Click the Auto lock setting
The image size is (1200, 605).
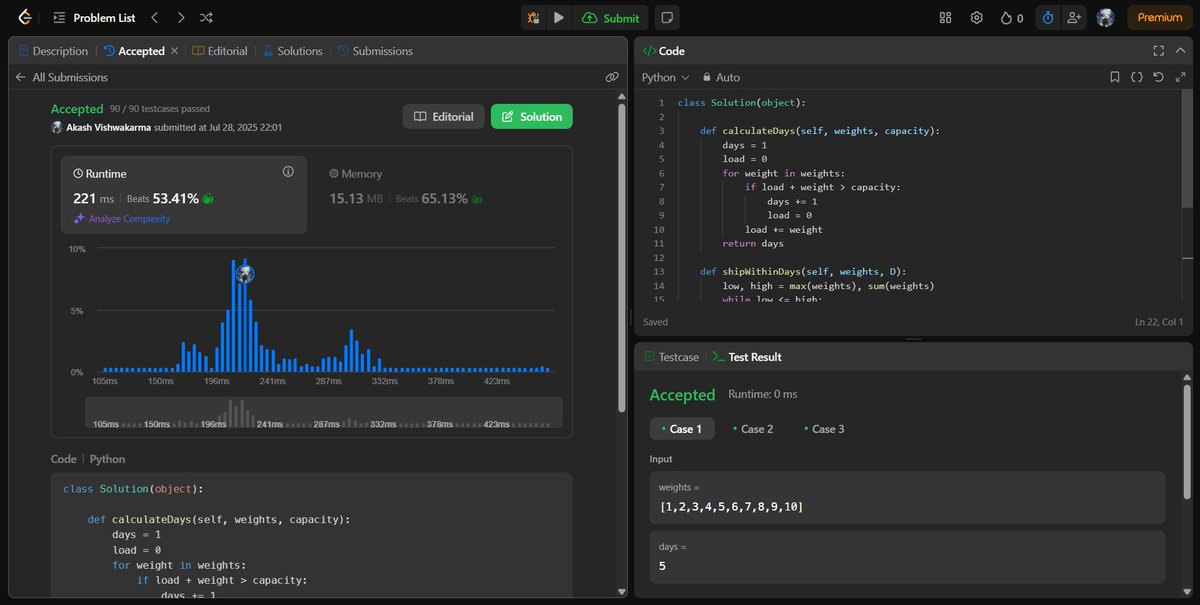pos(721,77)
